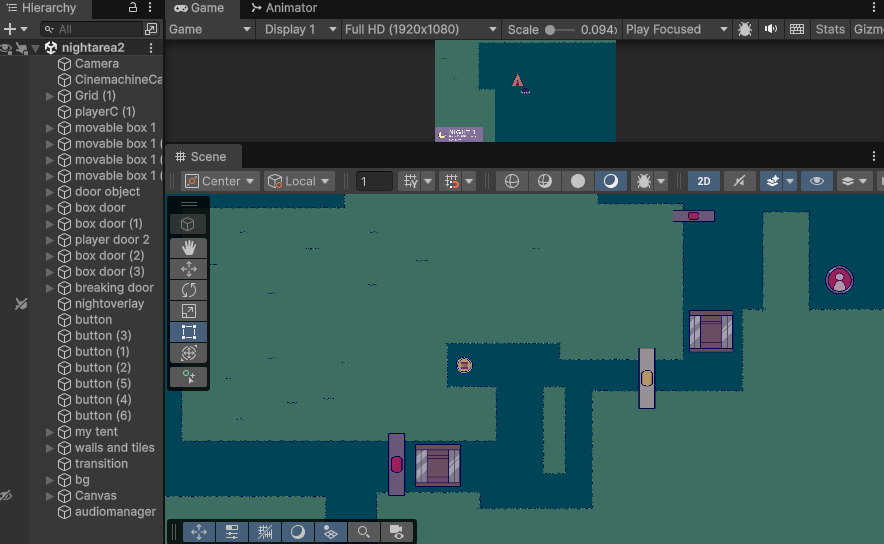The width and height of the screenshot is (884, 544).
Task: Select the Transform tool
Action: [x=188, y=353]
